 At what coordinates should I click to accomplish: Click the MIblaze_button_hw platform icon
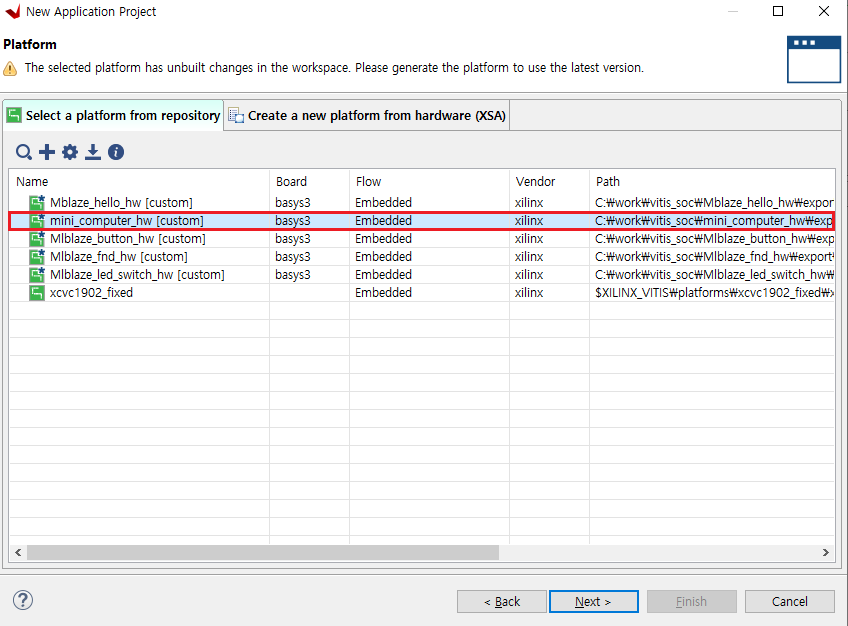pos(37,238)
